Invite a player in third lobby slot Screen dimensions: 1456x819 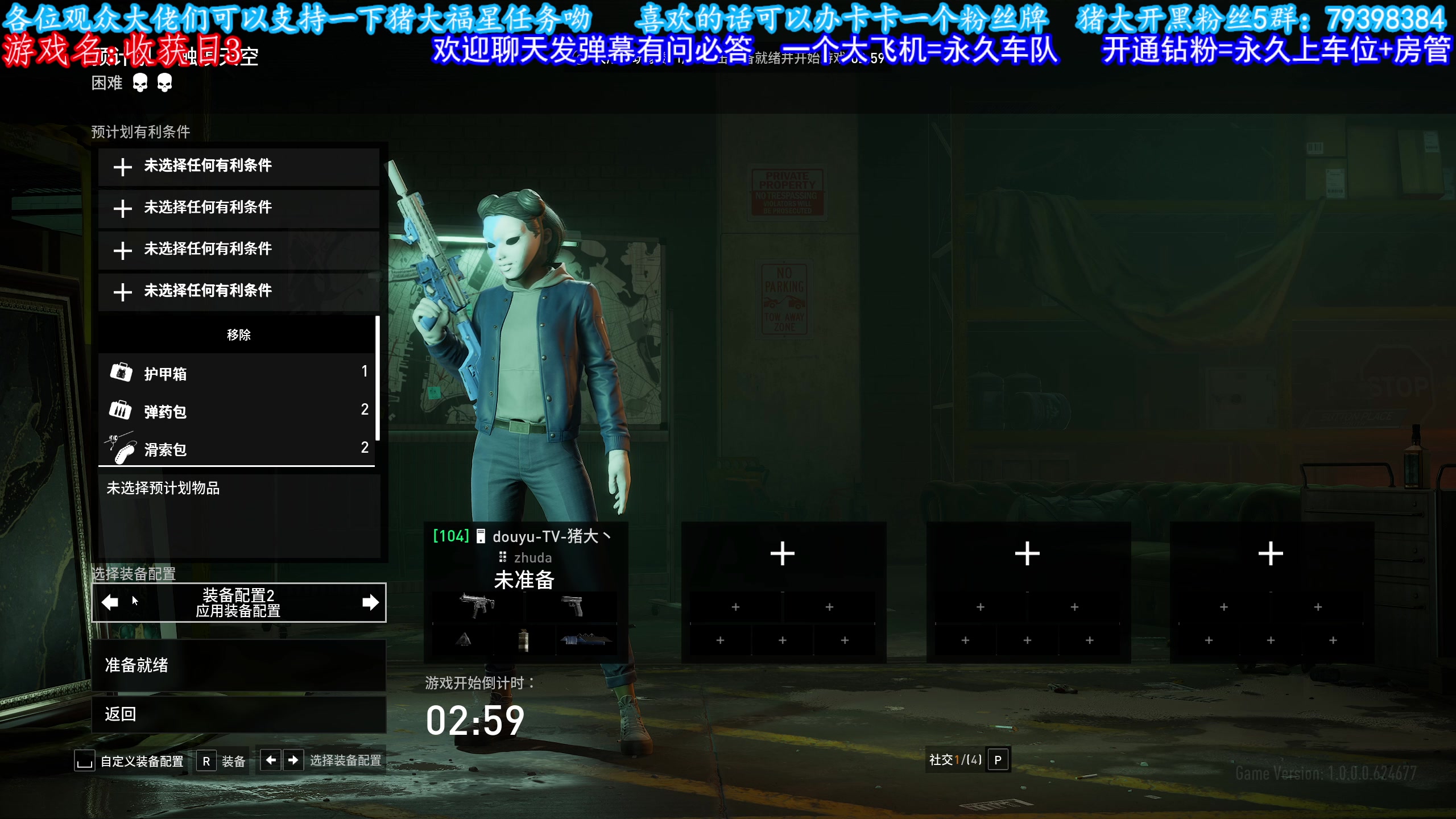pos(1027,553)
